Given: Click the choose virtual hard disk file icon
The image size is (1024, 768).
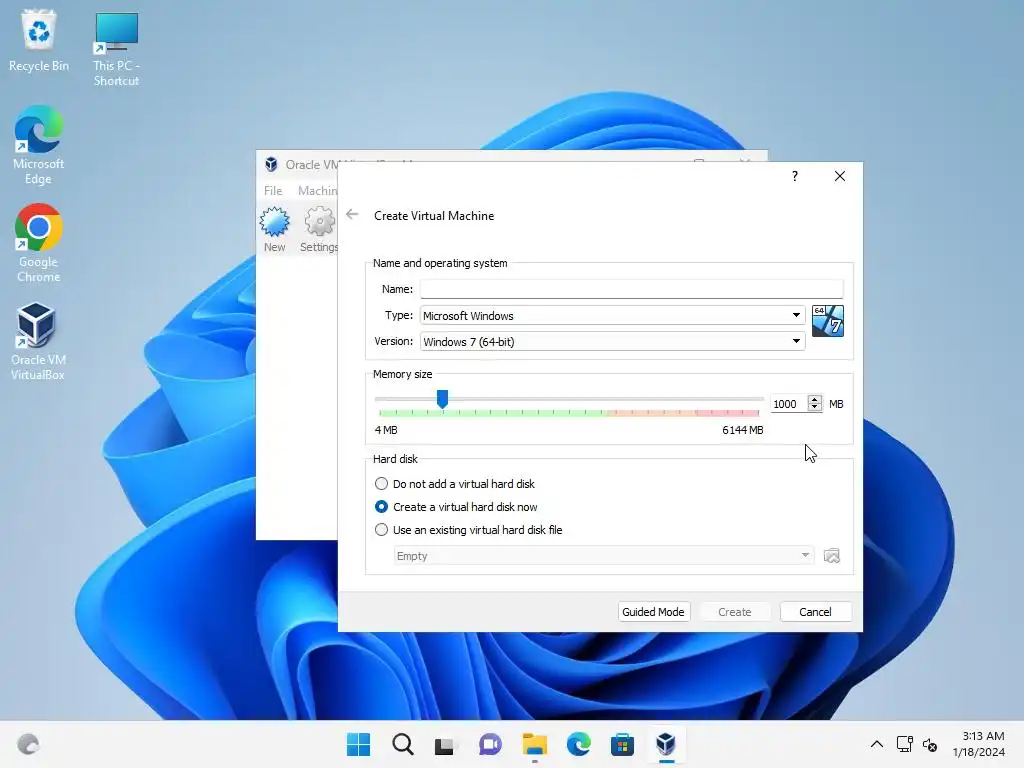Looking at the screenshot, I should (x=831, y=556).
